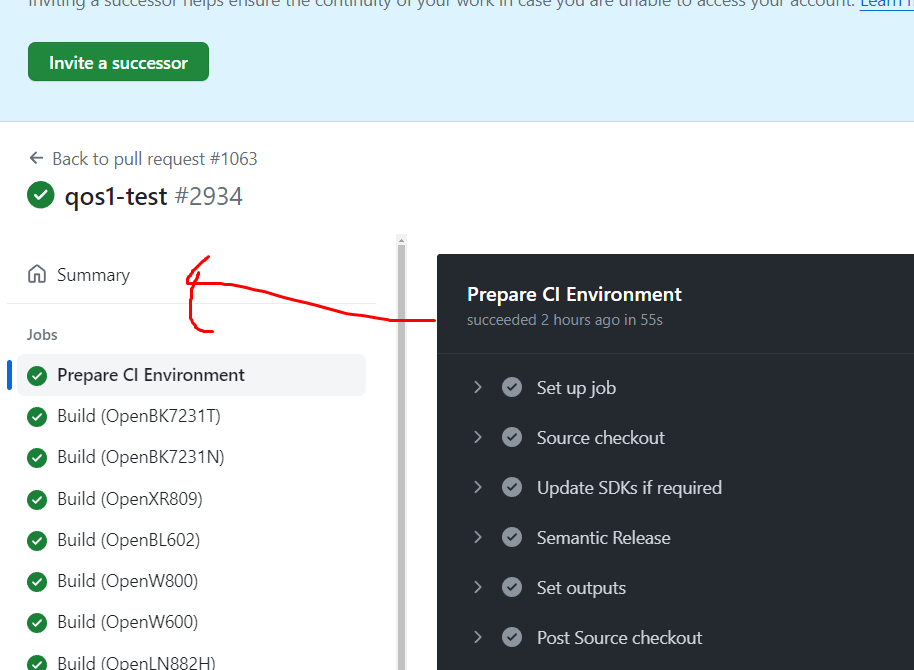Click the check icon of Set up job
The height and width of the screenshot is (670, 914).
point(512,387)
